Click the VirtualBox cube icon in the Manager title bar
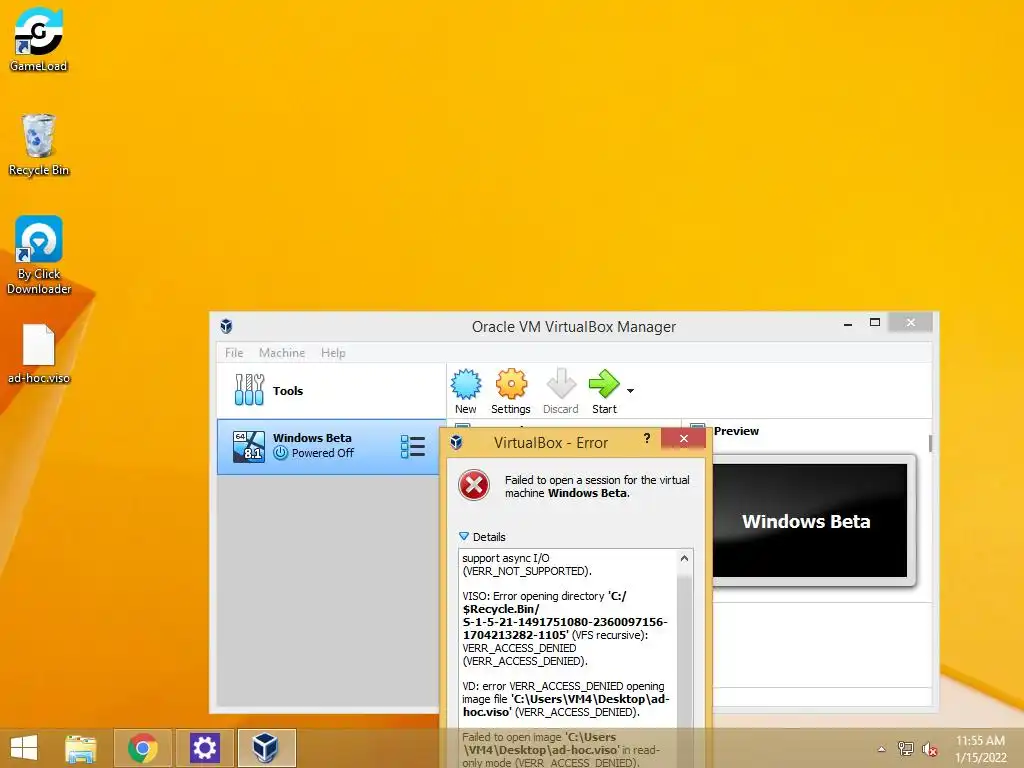 pyautogui.click(x=226, y=326)
